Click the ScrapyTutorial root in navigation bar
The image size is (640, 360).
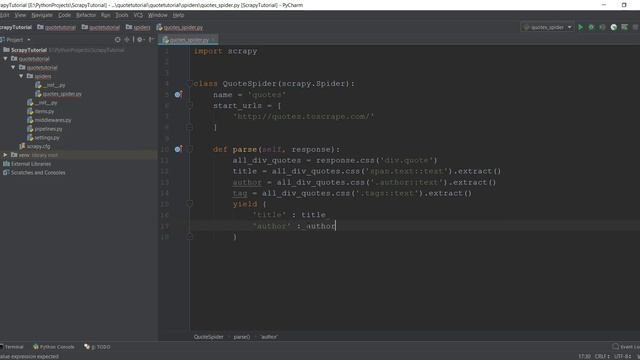[x=16, y=27]
